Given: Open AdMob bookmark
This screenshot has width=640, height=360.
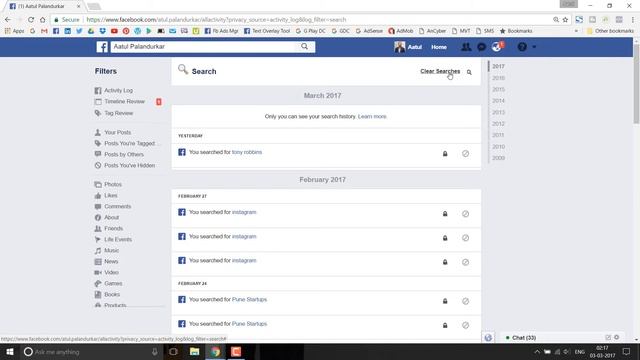Looking at the screenshot, I should (x=401, y=31).
